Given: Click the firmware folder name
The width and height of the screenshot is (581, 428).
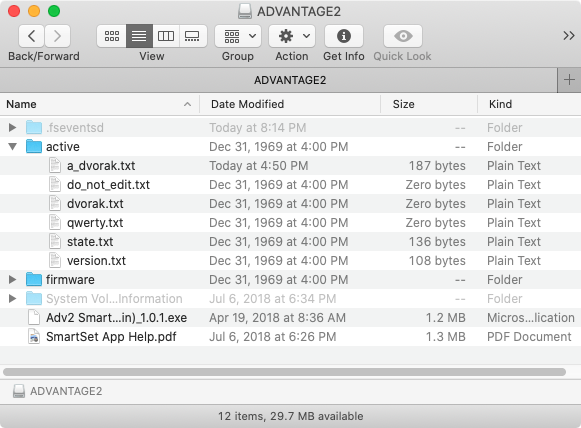Looking at the screenshot, I should pyautogui.click(x=70, y=279).
